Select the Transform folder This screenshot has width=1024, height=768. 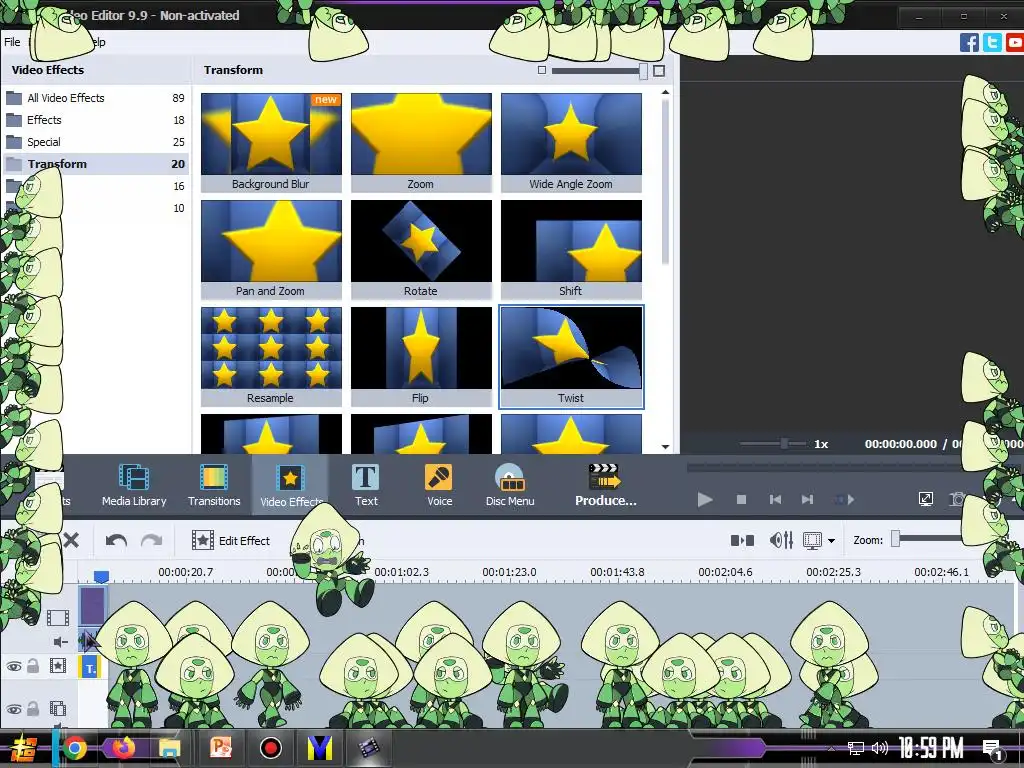click(x=95, y=164)
